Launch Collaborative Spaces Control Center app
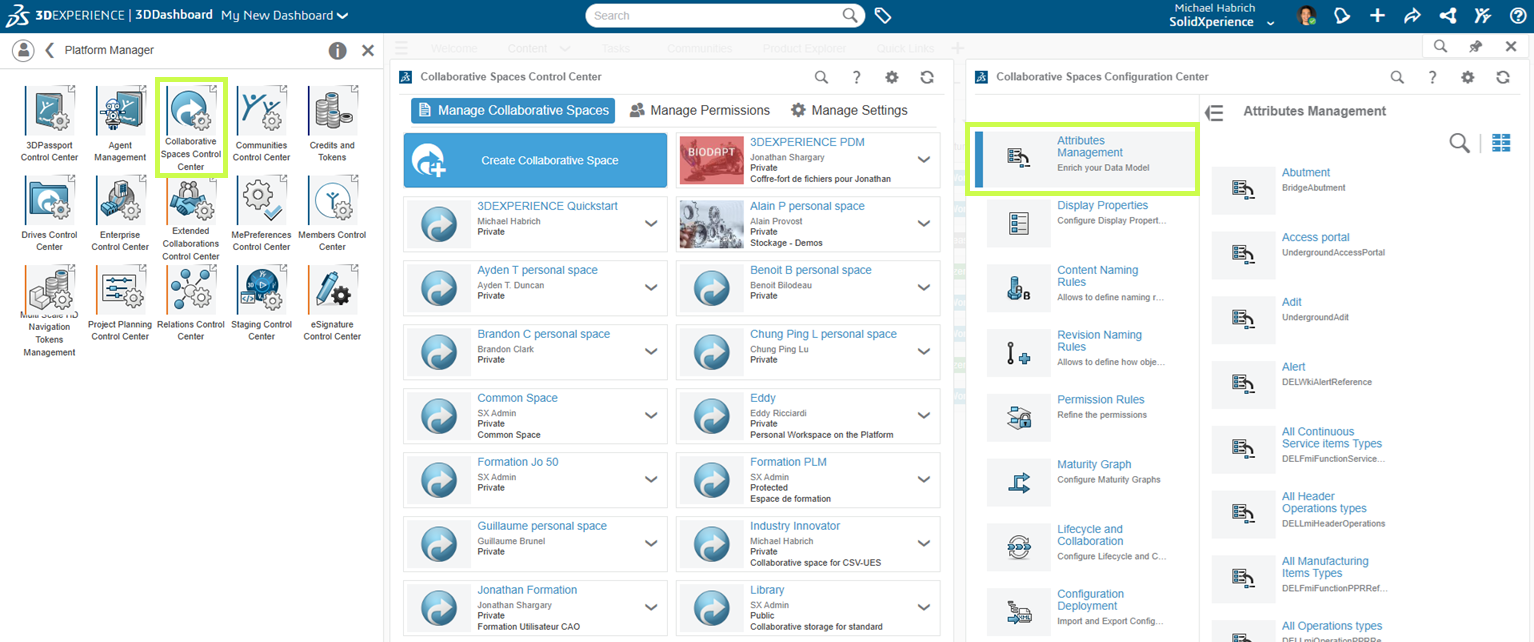The height and width of the screenshot is (642, 1534). coord(191,129)
